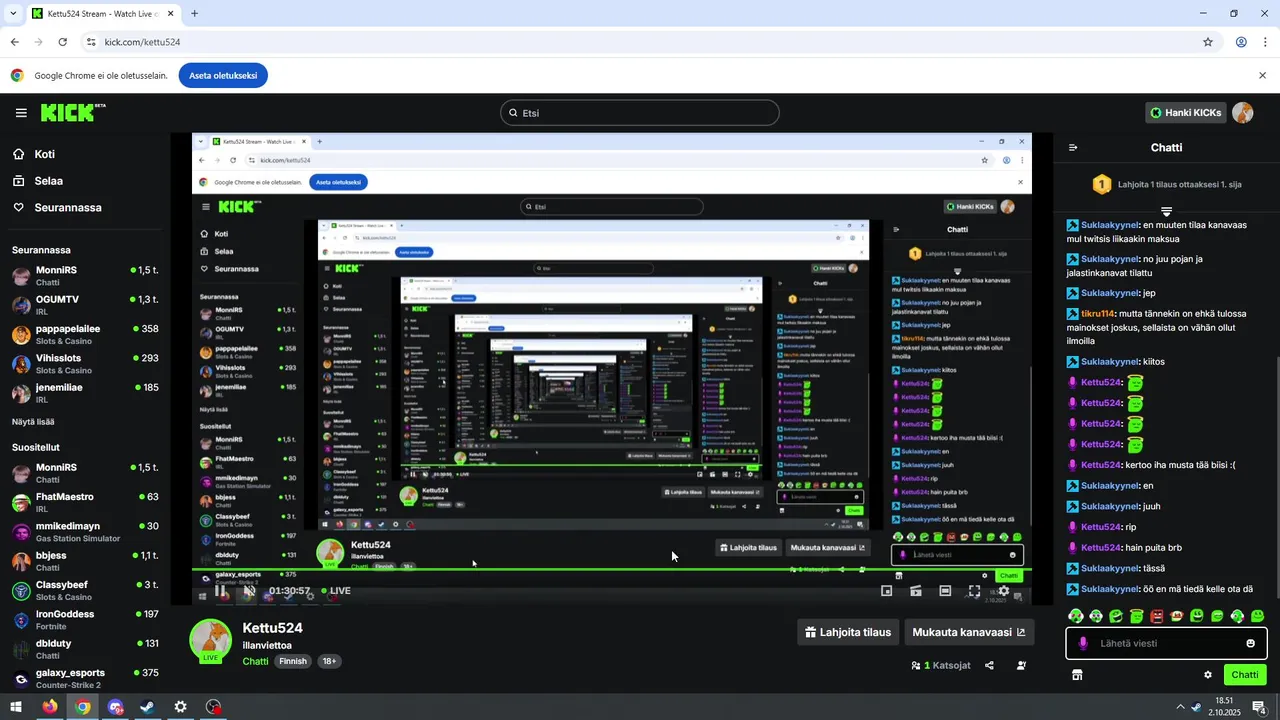Click the purple microphone icon in the message box

click(x=1083, y=643)
